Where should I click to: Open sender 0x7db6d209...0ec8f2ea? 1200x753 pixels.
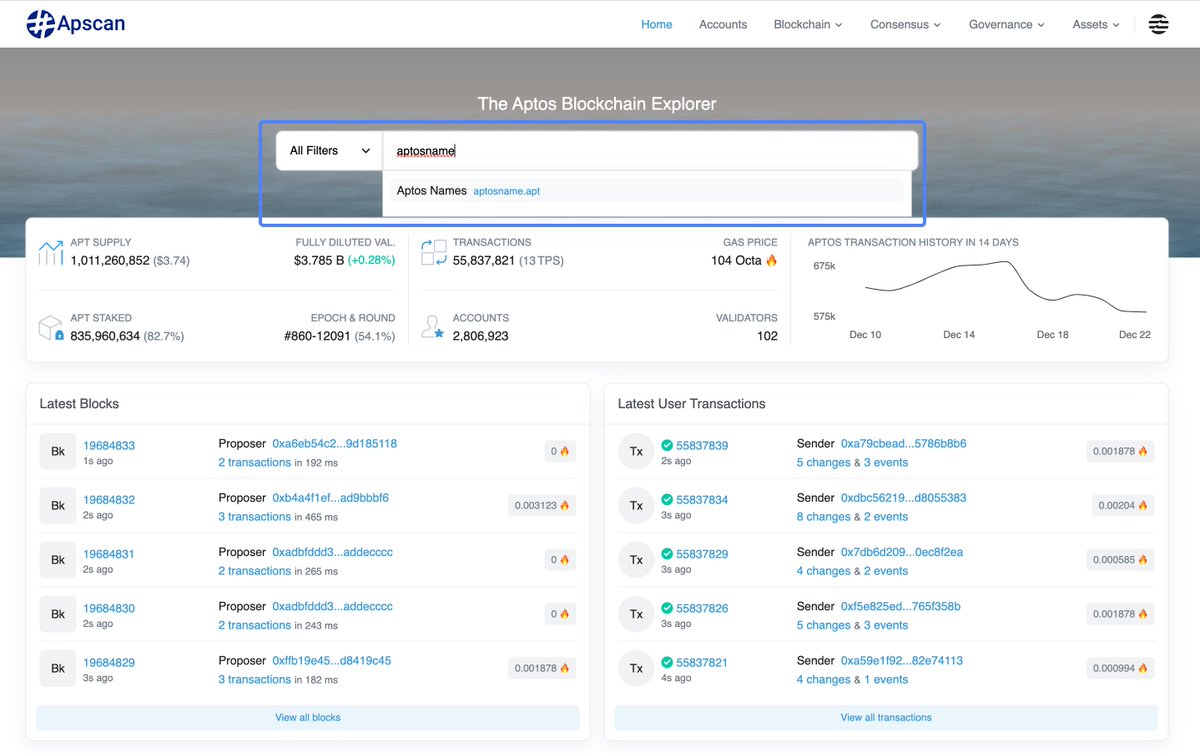point(902,551)
